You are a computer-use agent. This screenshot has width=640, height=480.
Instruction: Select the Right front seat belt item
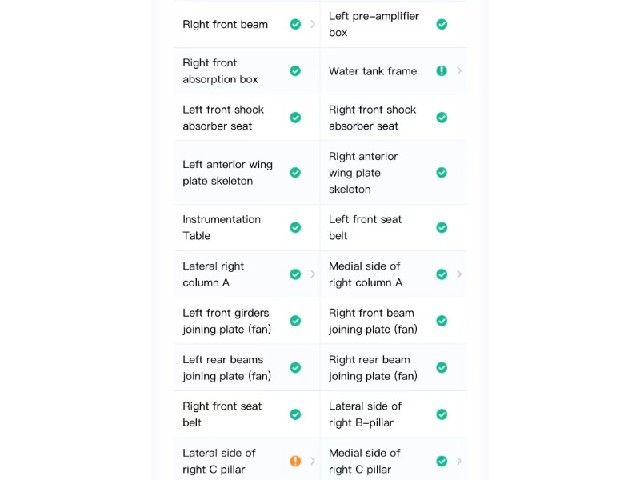[247, 414]
